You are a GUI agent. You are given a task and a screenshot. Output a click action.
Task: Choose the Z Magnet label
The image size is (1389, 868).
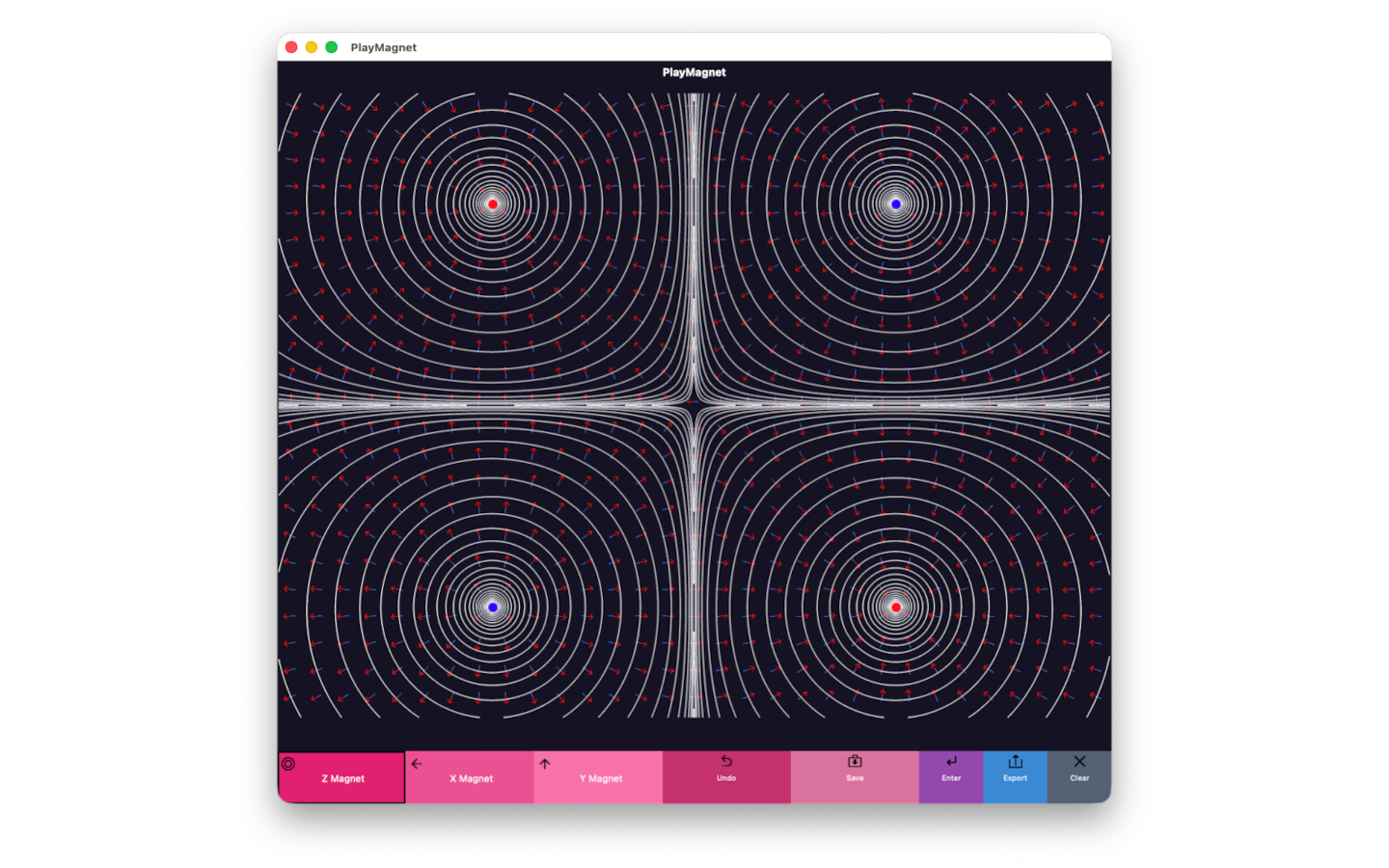(342, 778)
